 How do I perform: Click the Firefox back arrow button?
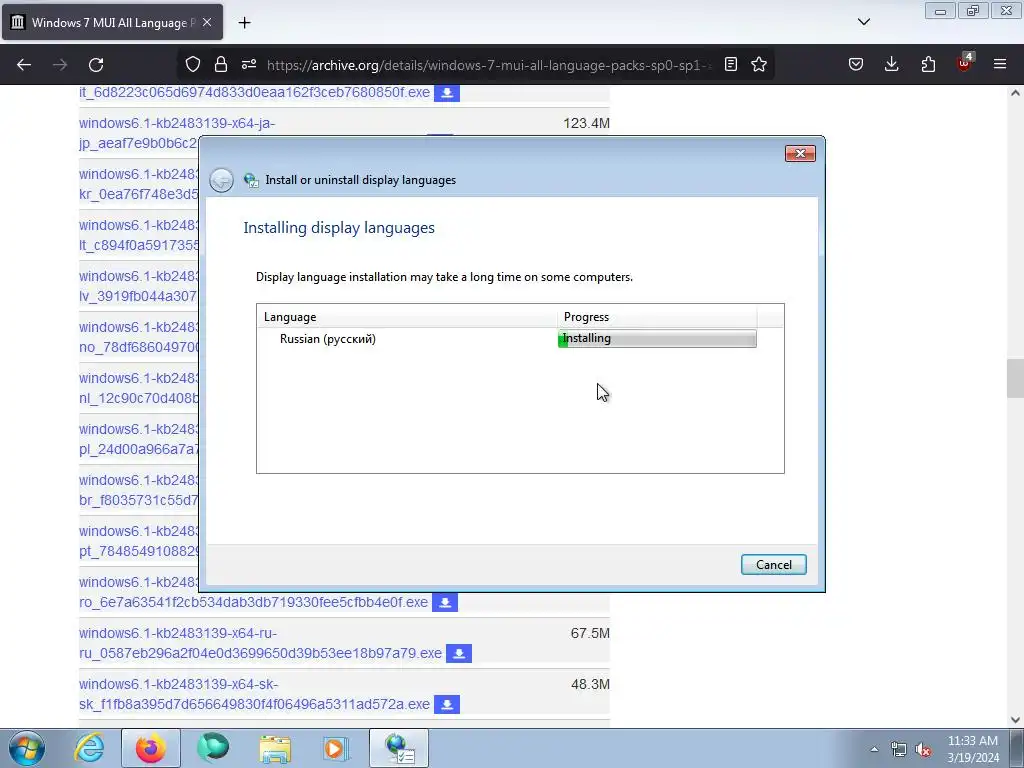24,65
